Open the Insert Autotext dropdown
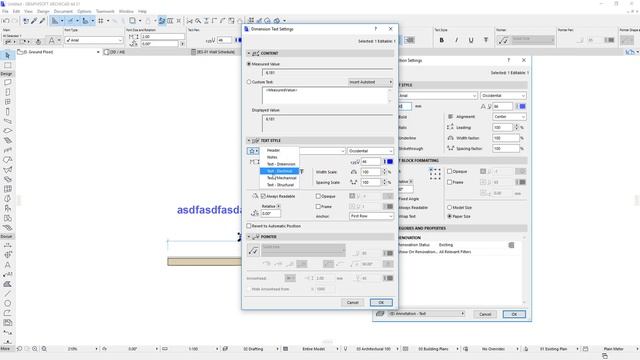The width and height of the screenshot is (640, 360). pyautogui.click(x=371, y=82)
